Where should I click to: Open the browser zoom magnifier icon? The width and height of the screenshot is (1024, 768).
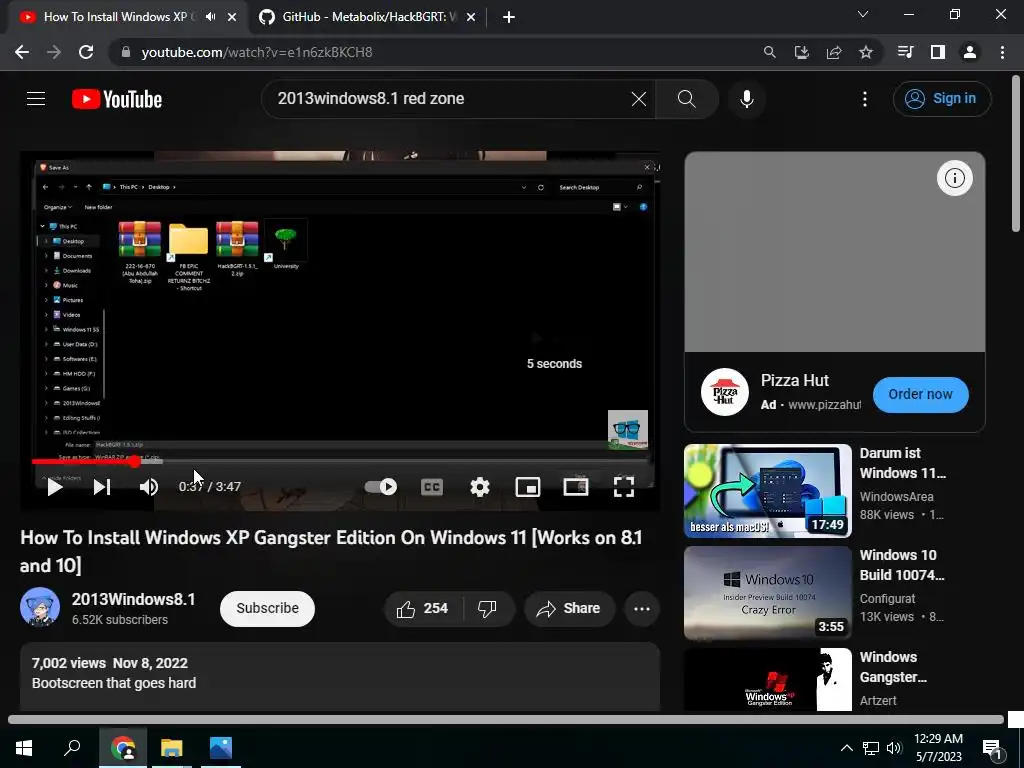tap(769, 52)
